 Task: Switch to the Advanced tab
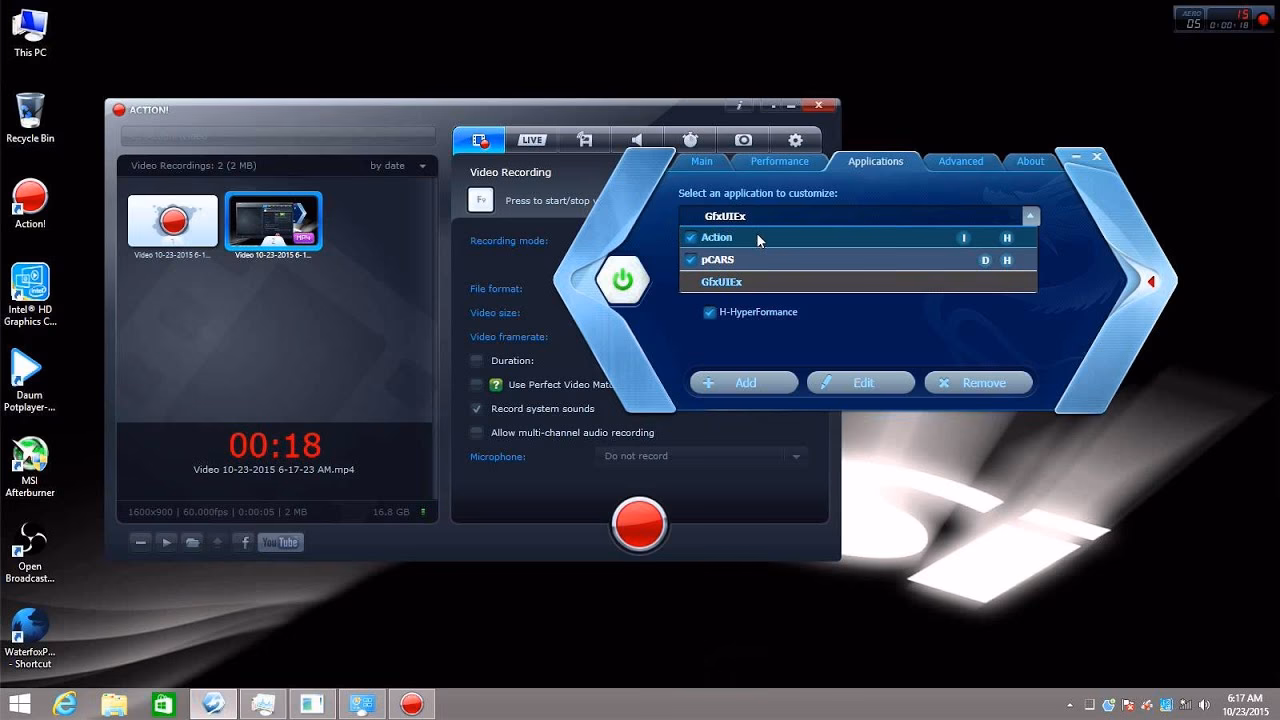tap(960, 161)
